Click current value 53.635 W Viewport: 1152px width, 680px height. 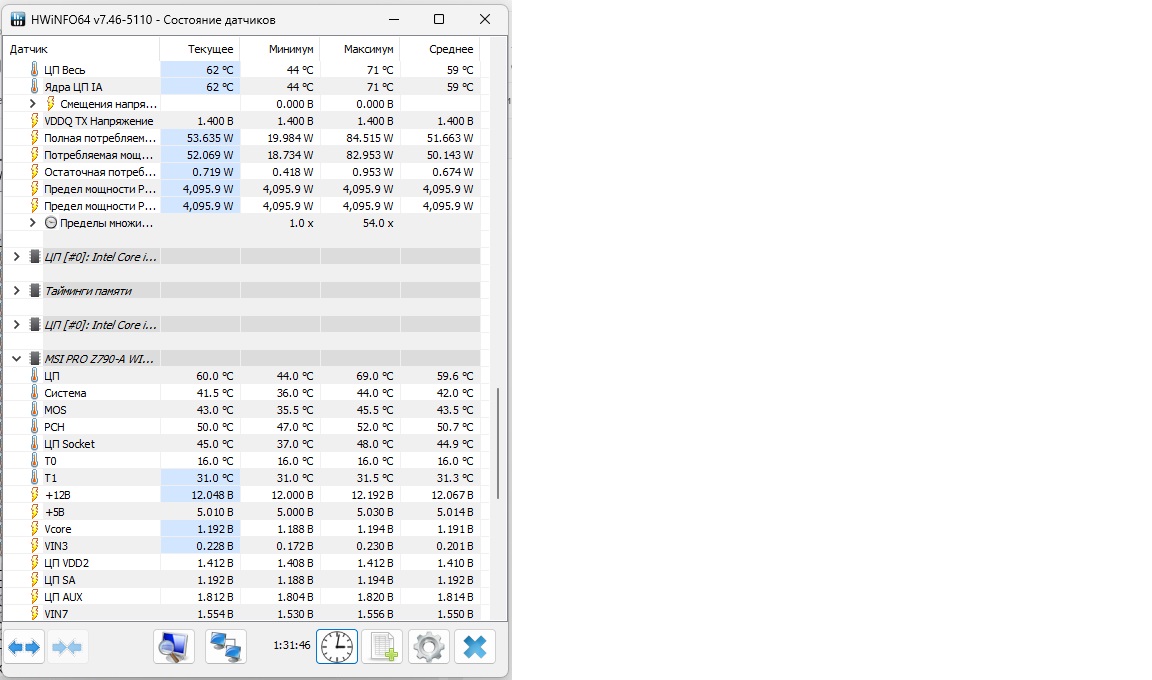pos(210,138)
